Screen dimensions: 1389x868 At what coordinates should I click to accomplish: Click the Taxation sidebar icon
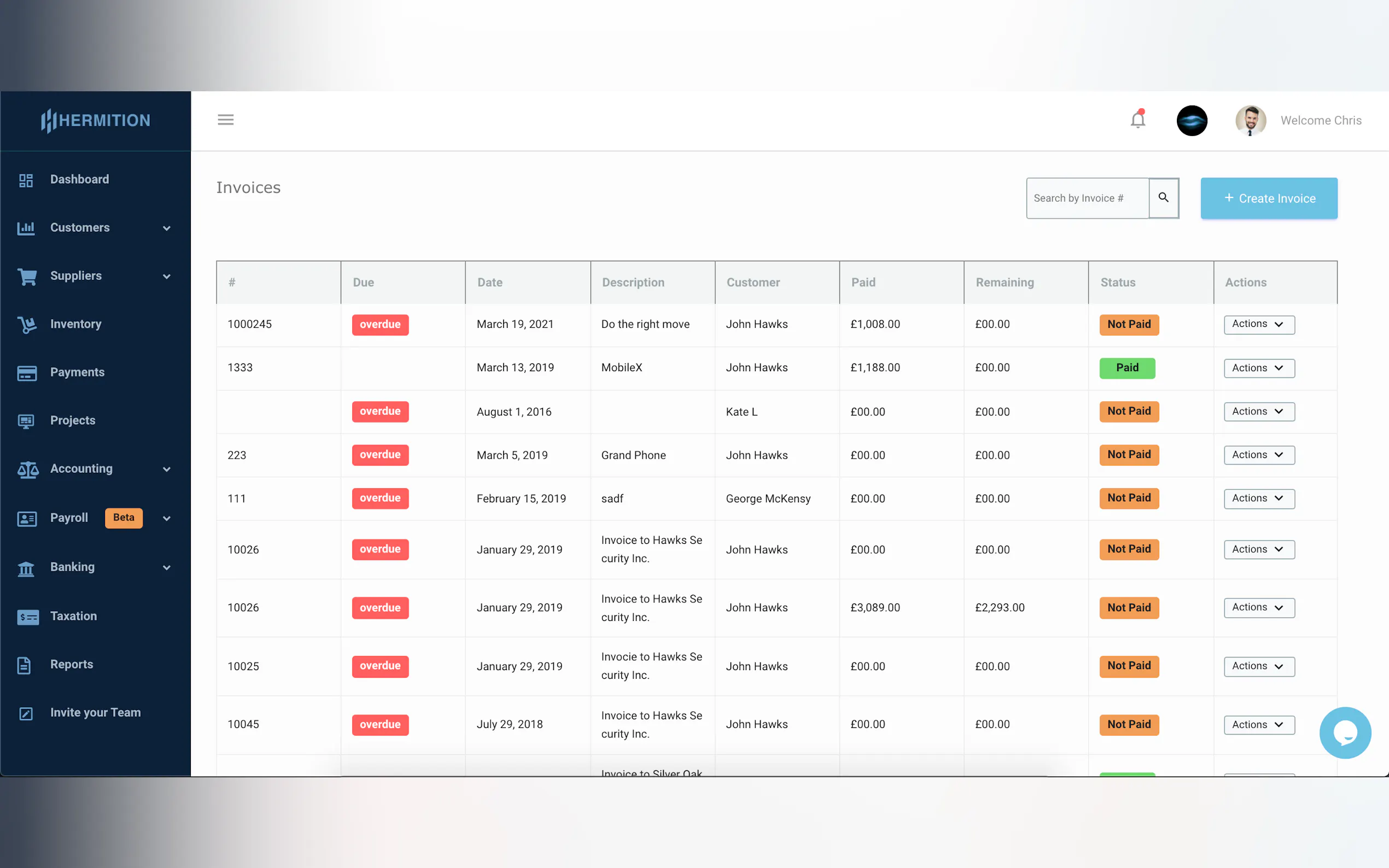27,617
